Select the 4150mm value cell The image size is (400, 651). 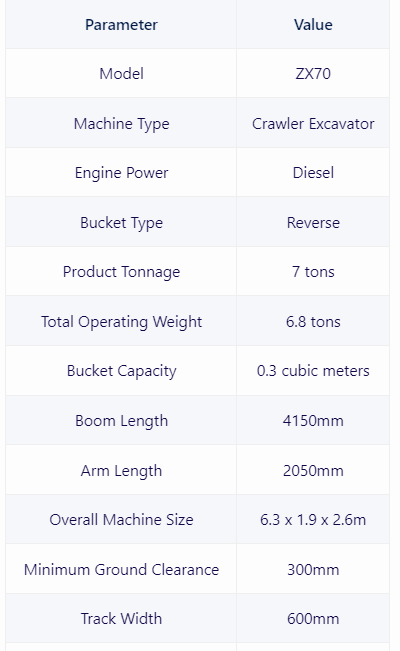coord(313,421)
